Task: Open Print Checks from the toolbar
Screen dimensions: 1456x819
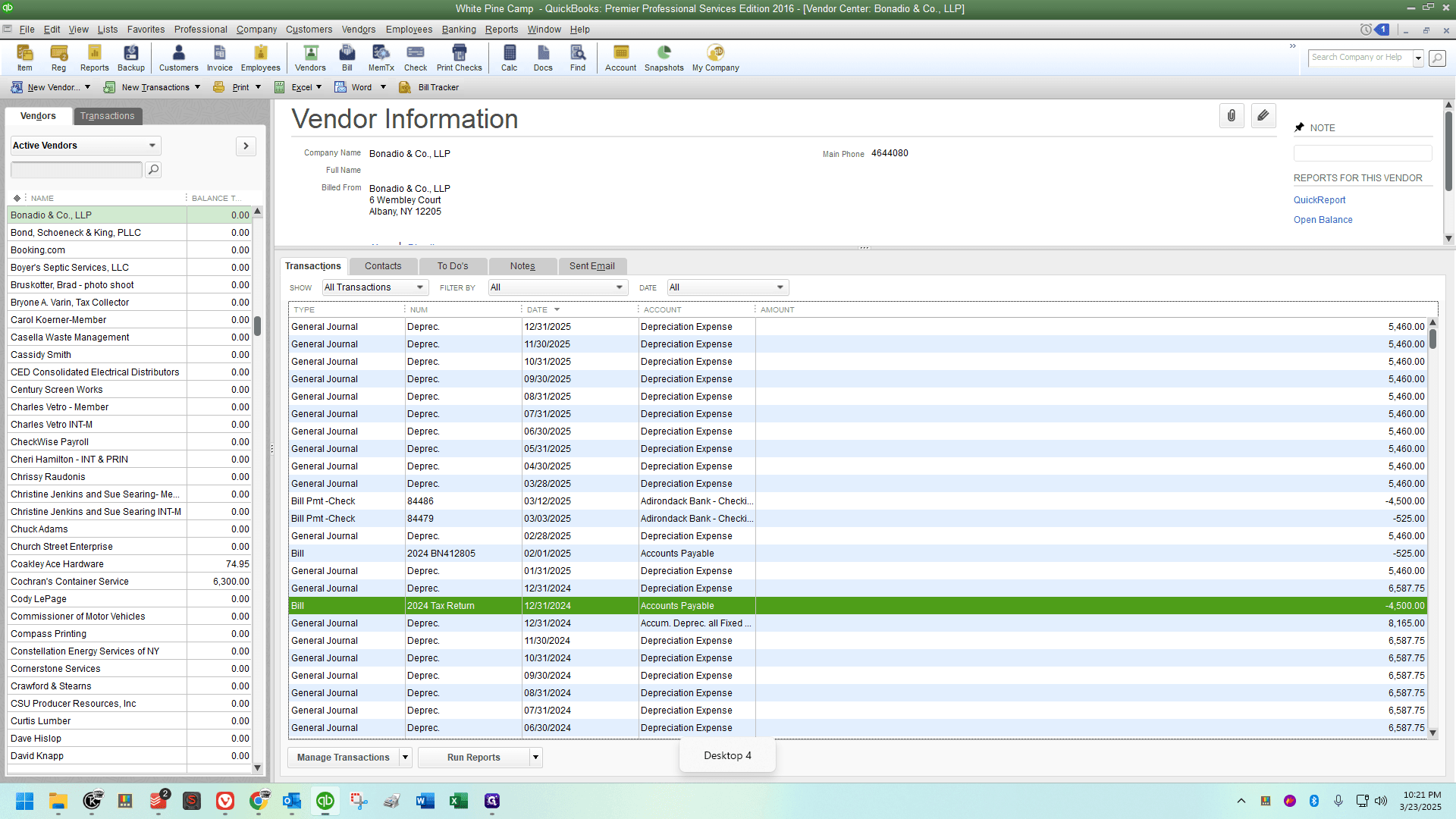Action: [459, 58]
